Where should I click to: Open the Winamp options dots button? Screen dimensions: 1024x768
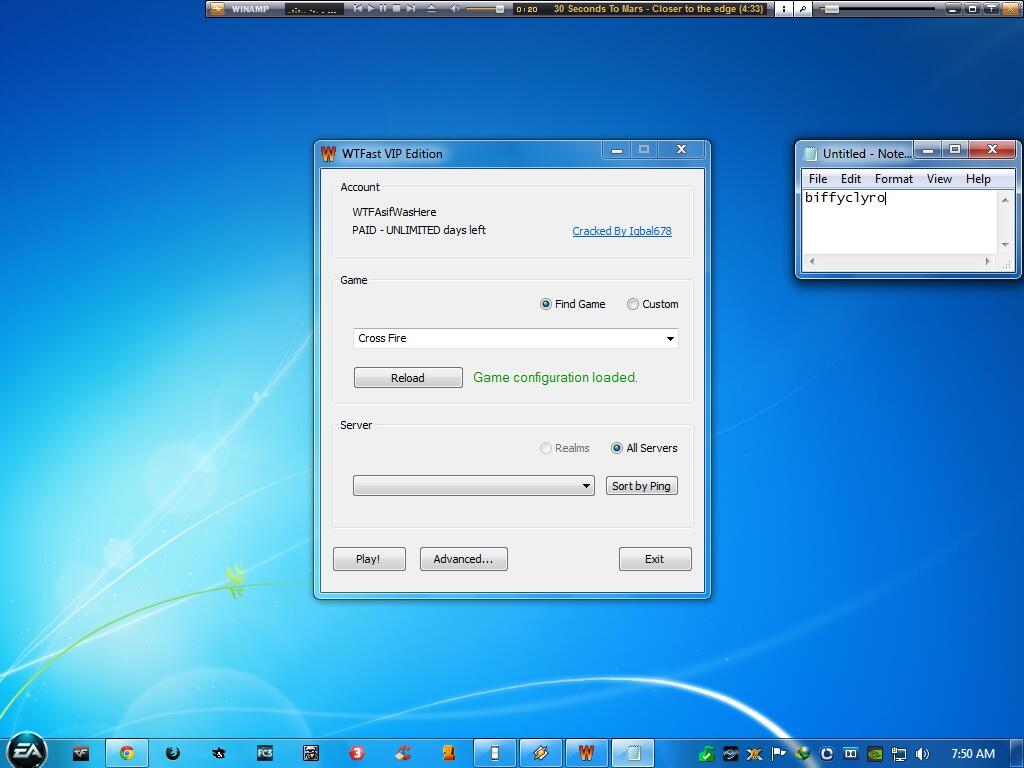point(783,8)
